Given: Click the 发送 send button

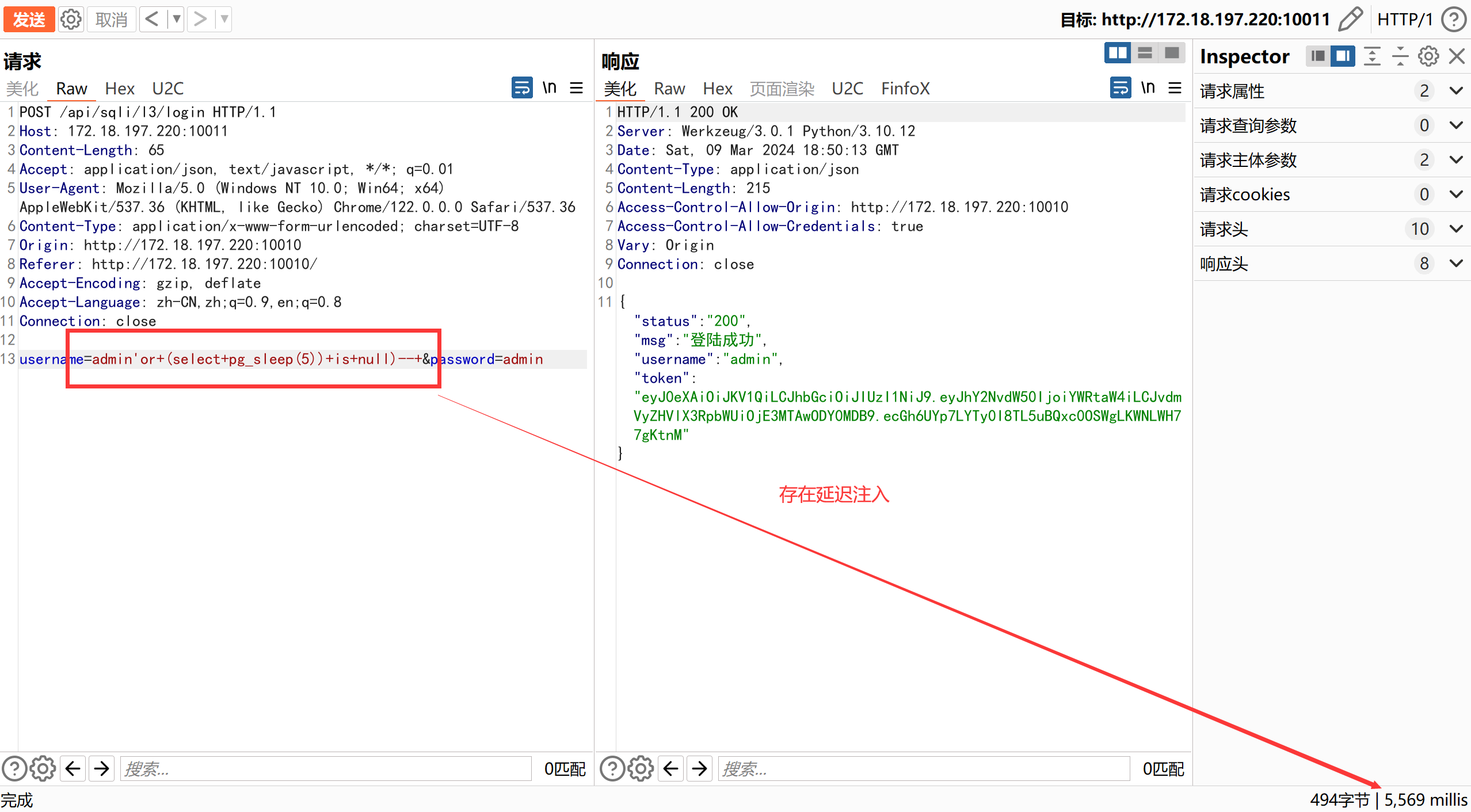Looking at the screenshot, I should coord(29,18).
